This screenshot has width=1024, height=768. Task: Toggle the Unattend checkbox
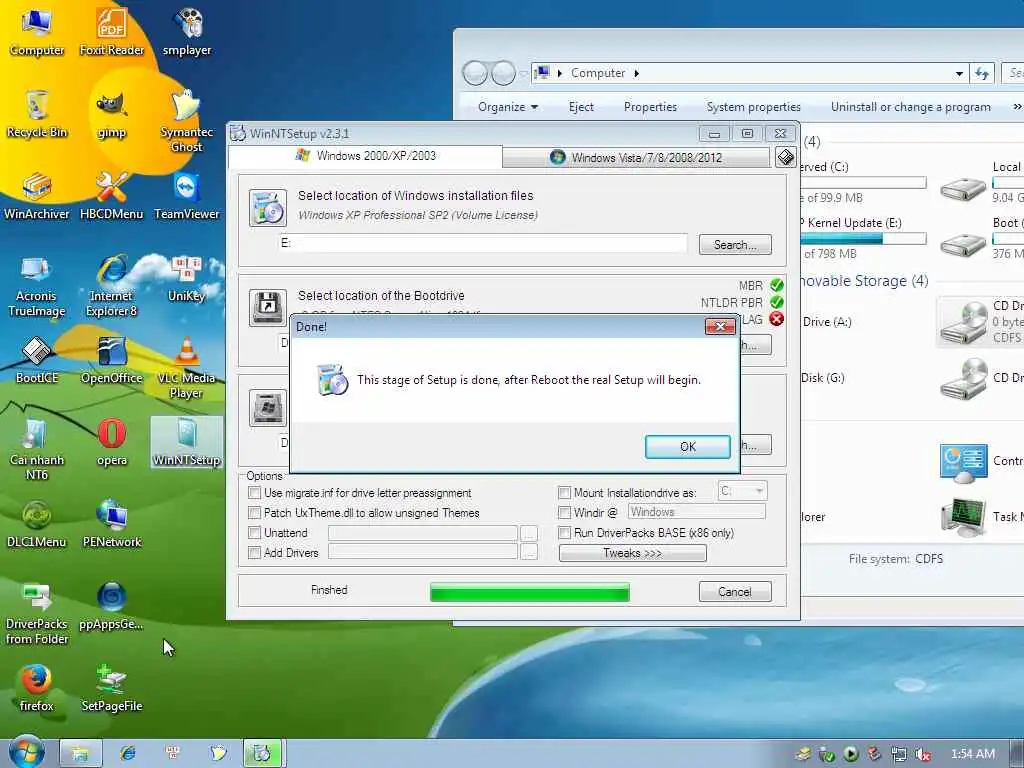[255, 533]
